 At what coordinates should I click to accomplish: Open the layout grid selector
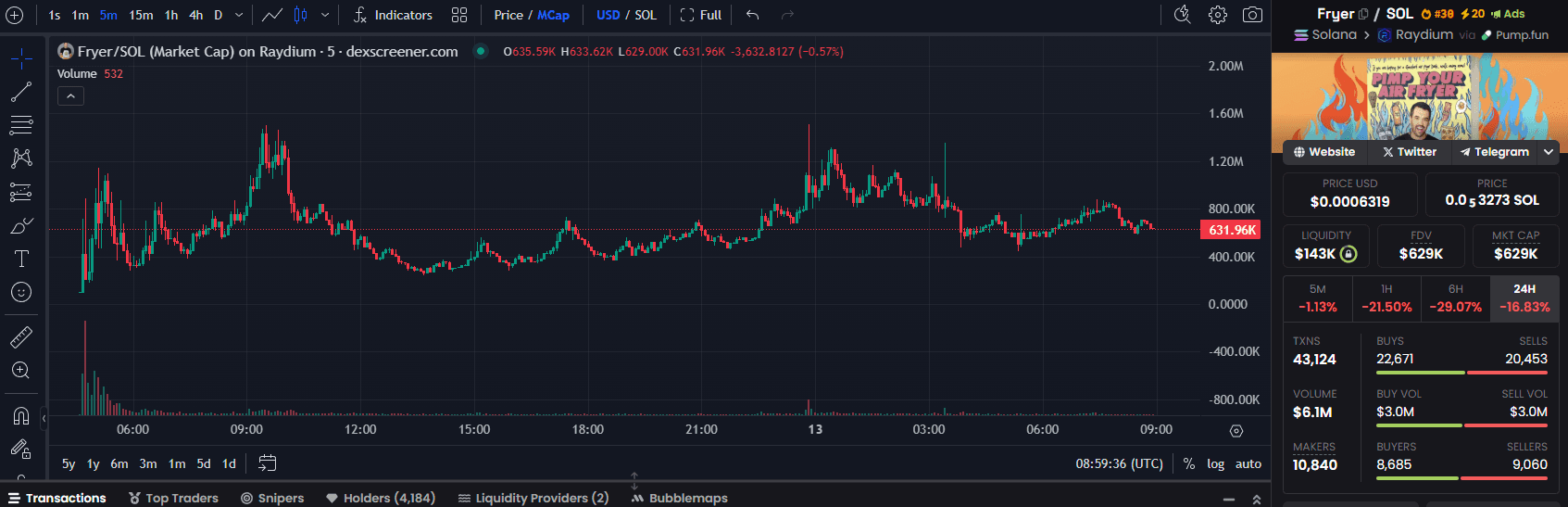pyautogui.click(x=459, y=15)
